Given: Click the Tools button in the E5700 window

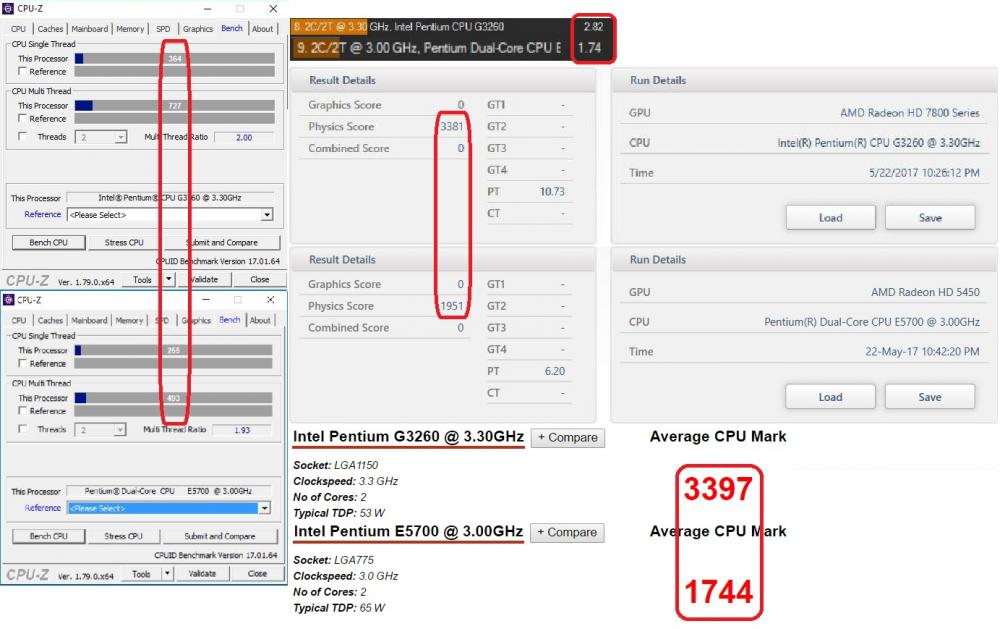Looking at the screenshot, I should [141, 574].
